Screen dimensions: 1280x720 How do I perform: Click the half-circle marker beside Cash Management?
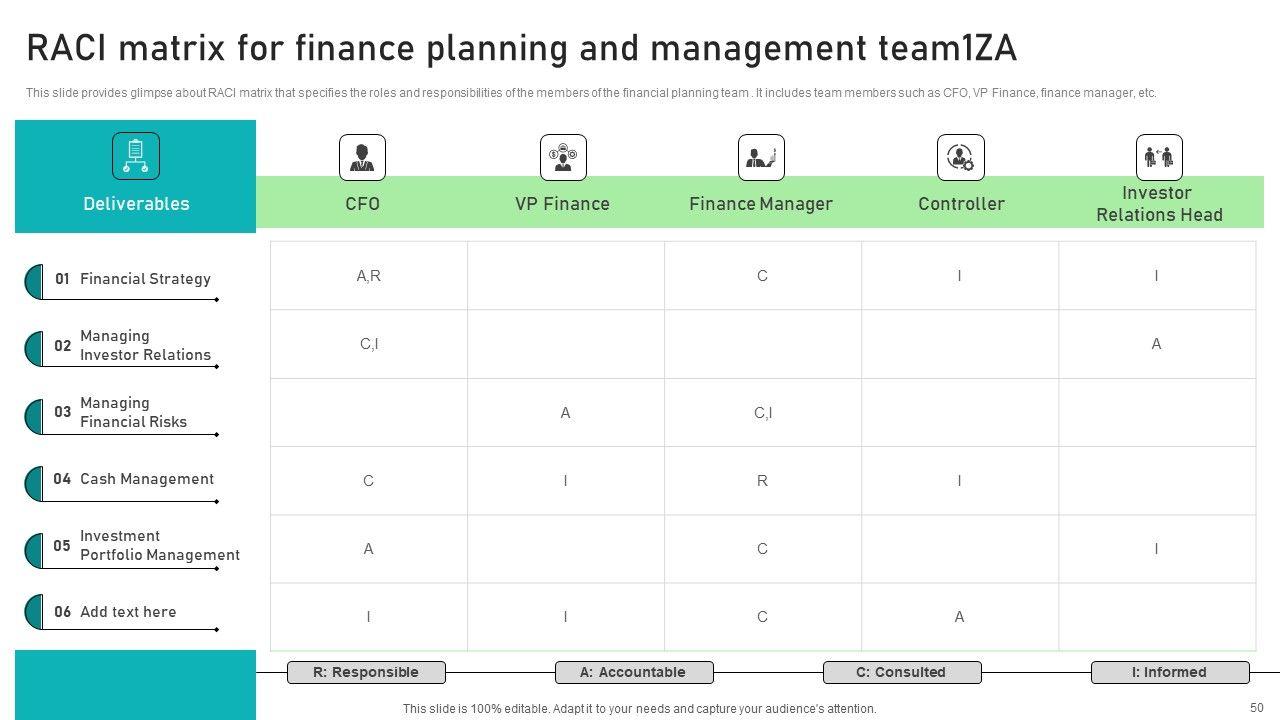[34, 483]
